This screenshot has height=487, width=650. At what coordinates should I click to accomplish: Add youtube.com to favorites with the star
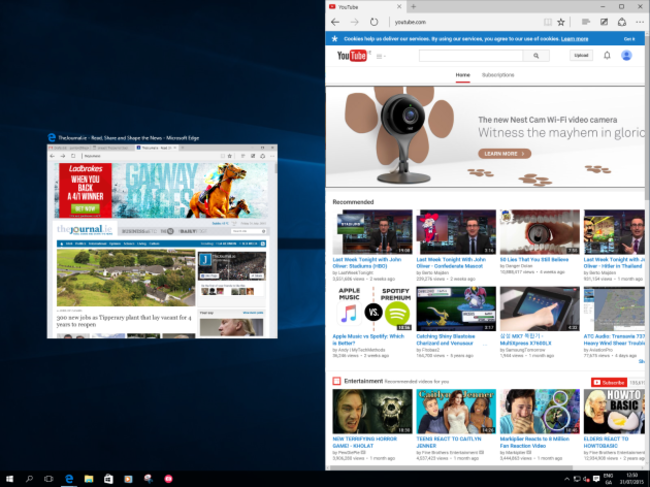[x=561, y=22]
